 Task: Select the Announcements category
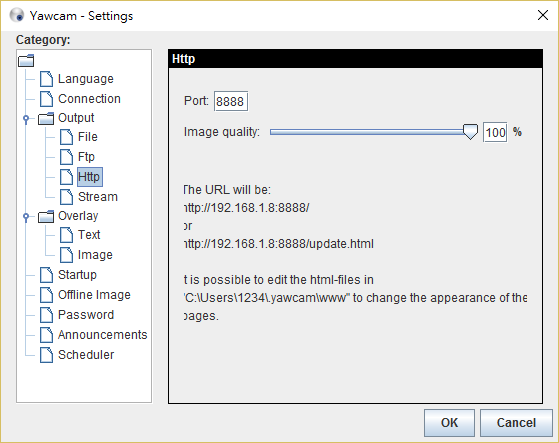tap(102, 335)
